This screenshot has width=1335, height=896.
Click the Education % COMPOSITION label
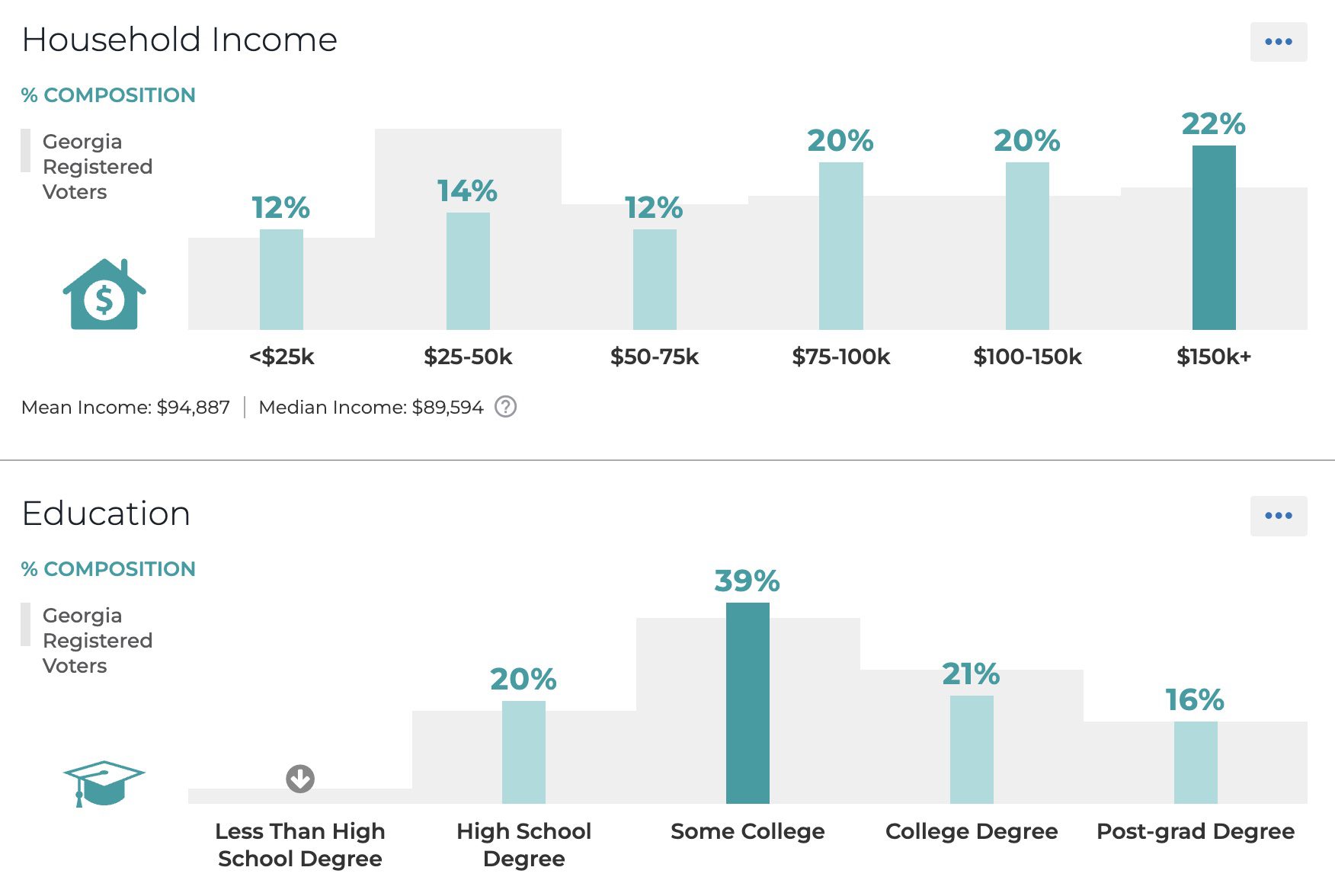(x=108, y=569)
